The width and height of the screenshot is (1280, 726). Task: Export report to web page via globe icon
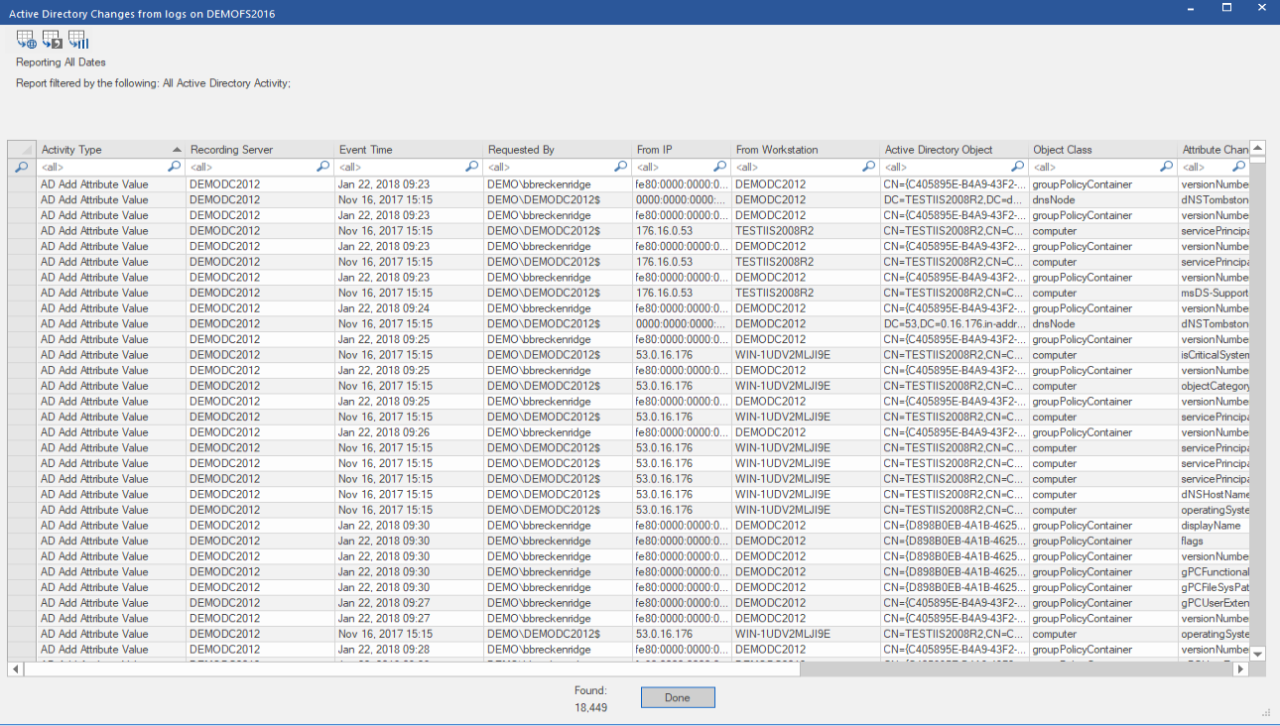pyautogui.click(x=25, y=39)
